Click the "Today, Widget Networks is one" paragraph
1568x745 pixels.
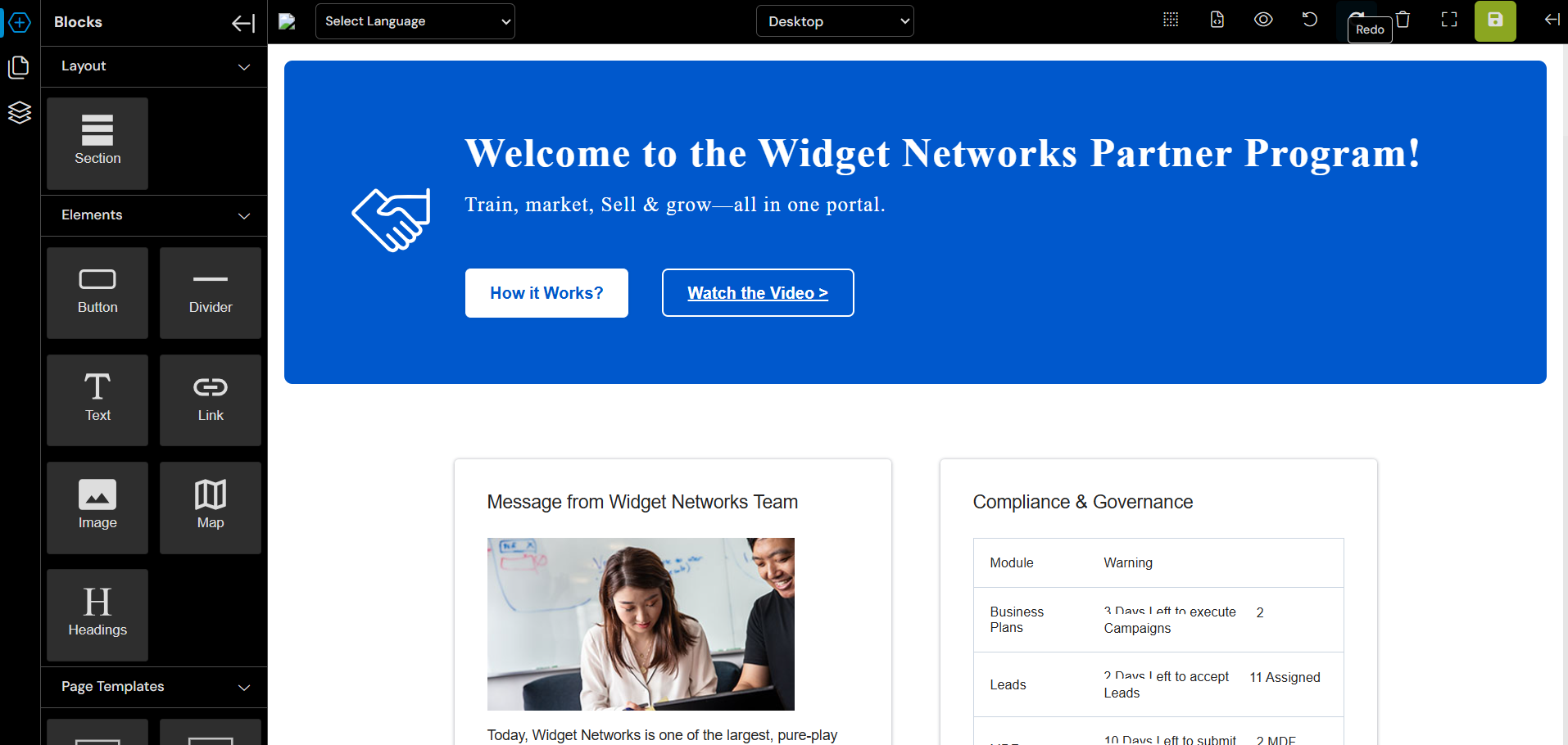pos(662,735)
